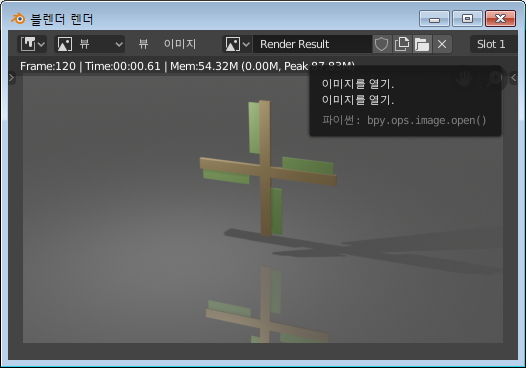Close the 블렌더 렌더 window

[501, 18]
